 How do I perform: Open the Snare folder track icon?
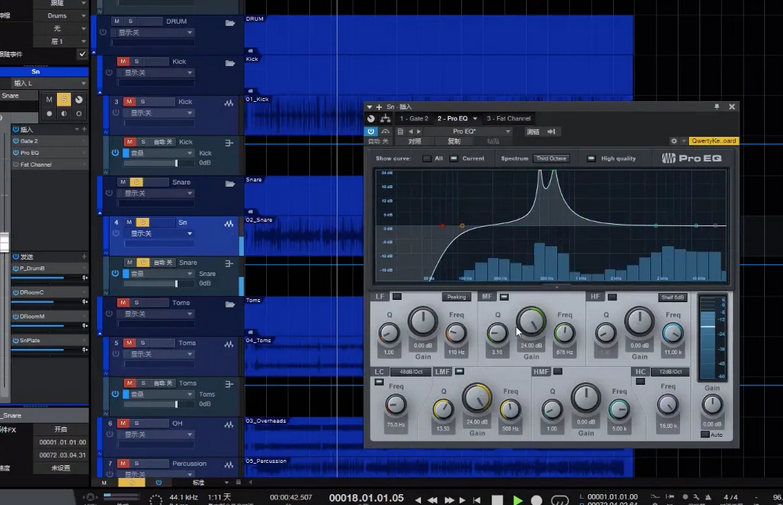coord(230,184)
